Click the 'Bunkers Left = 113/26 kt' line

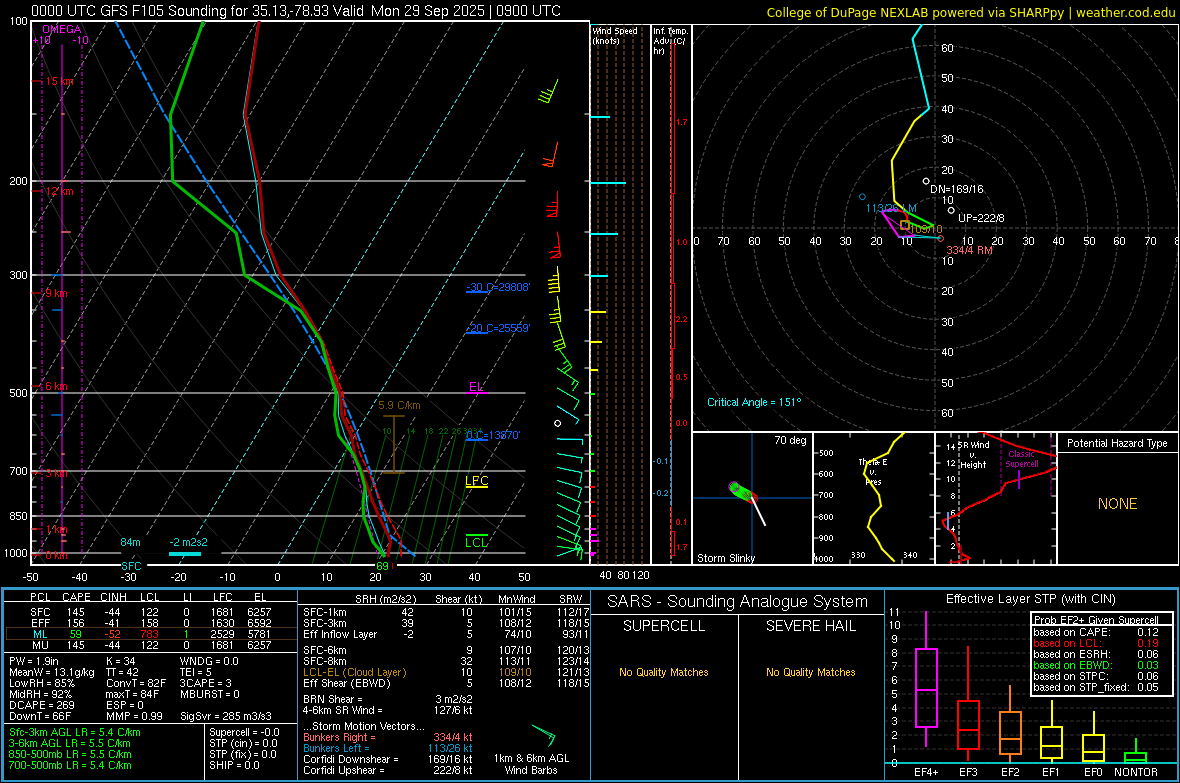(388, 748)
